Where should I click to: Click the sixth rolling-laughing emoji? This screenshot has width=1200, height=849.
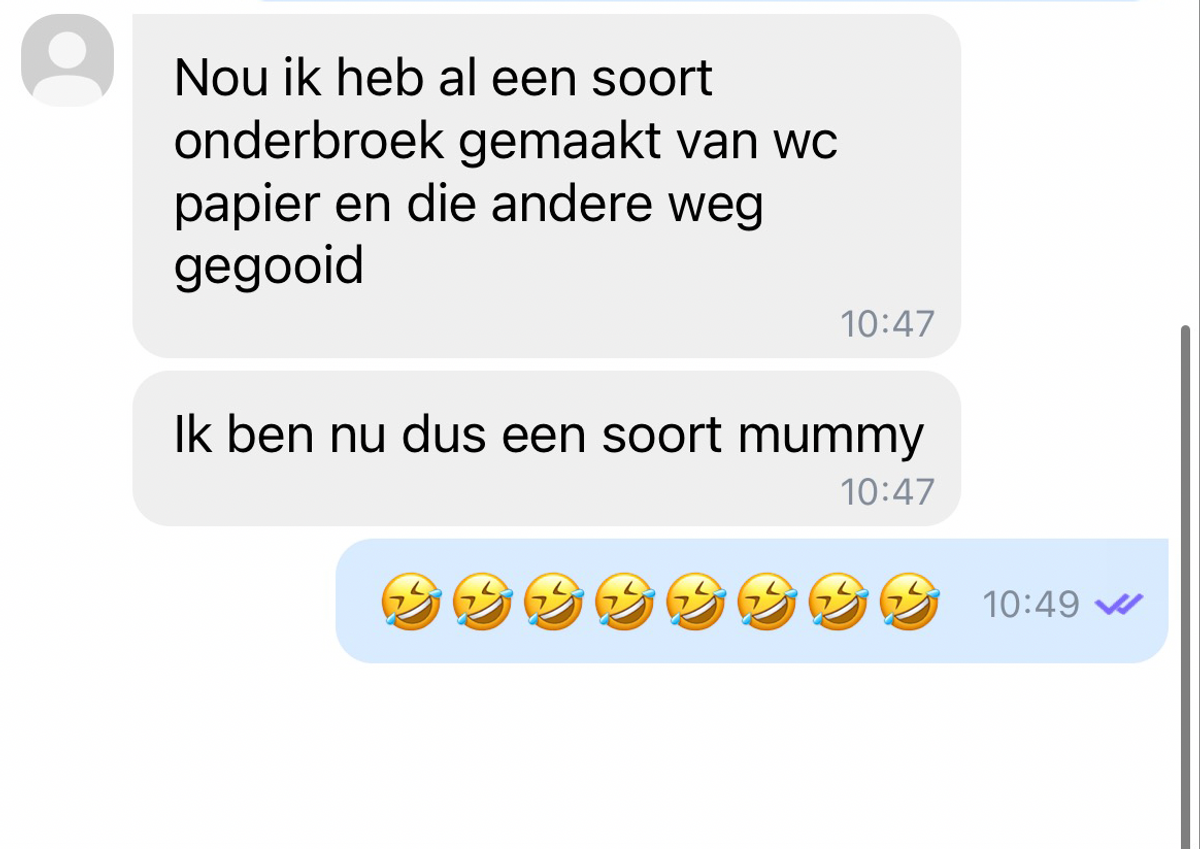[x=767, y=602]
